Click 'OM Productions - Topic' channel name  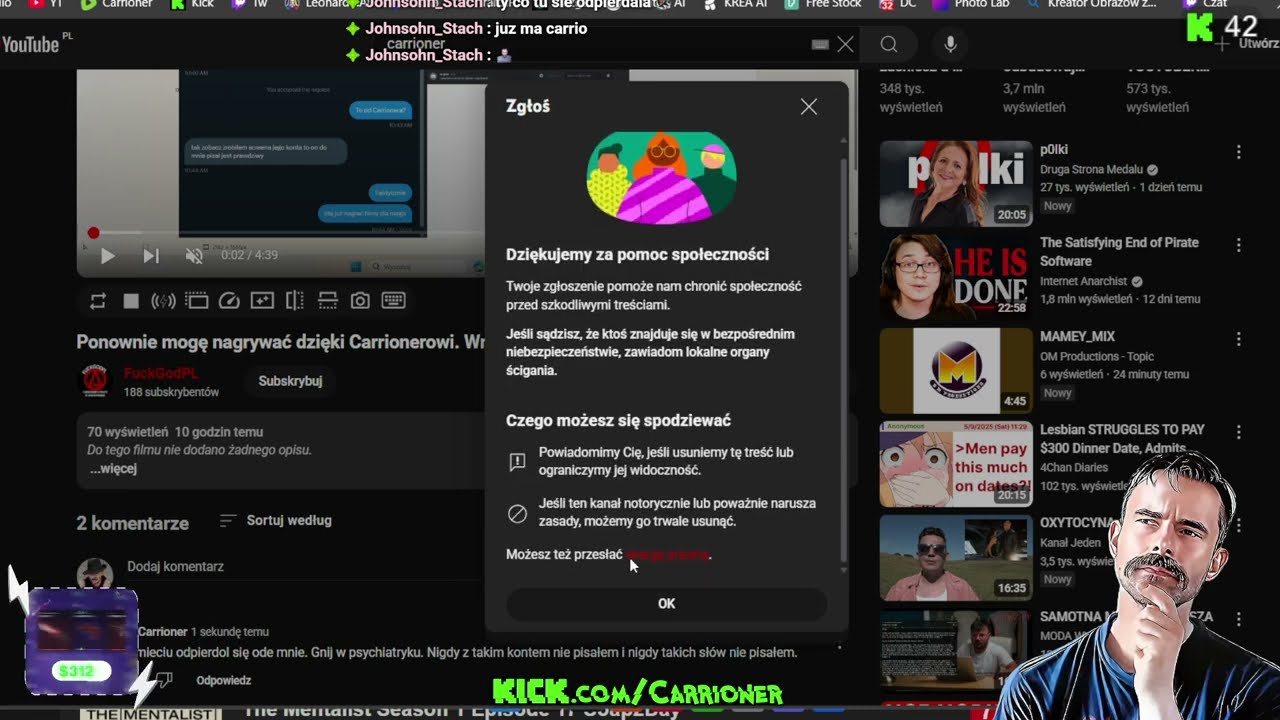(1097, 356)
